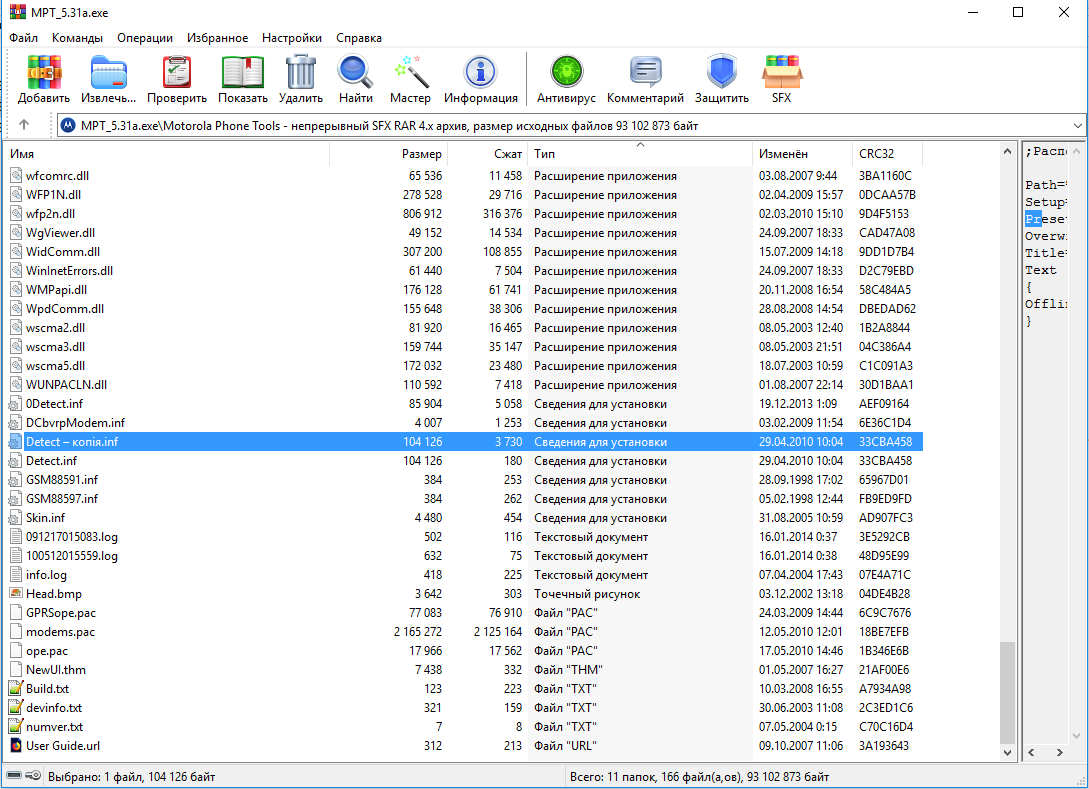Click the Найти magnifier icon
Viewport: 1089px width, 789px height.
point(356,72)
